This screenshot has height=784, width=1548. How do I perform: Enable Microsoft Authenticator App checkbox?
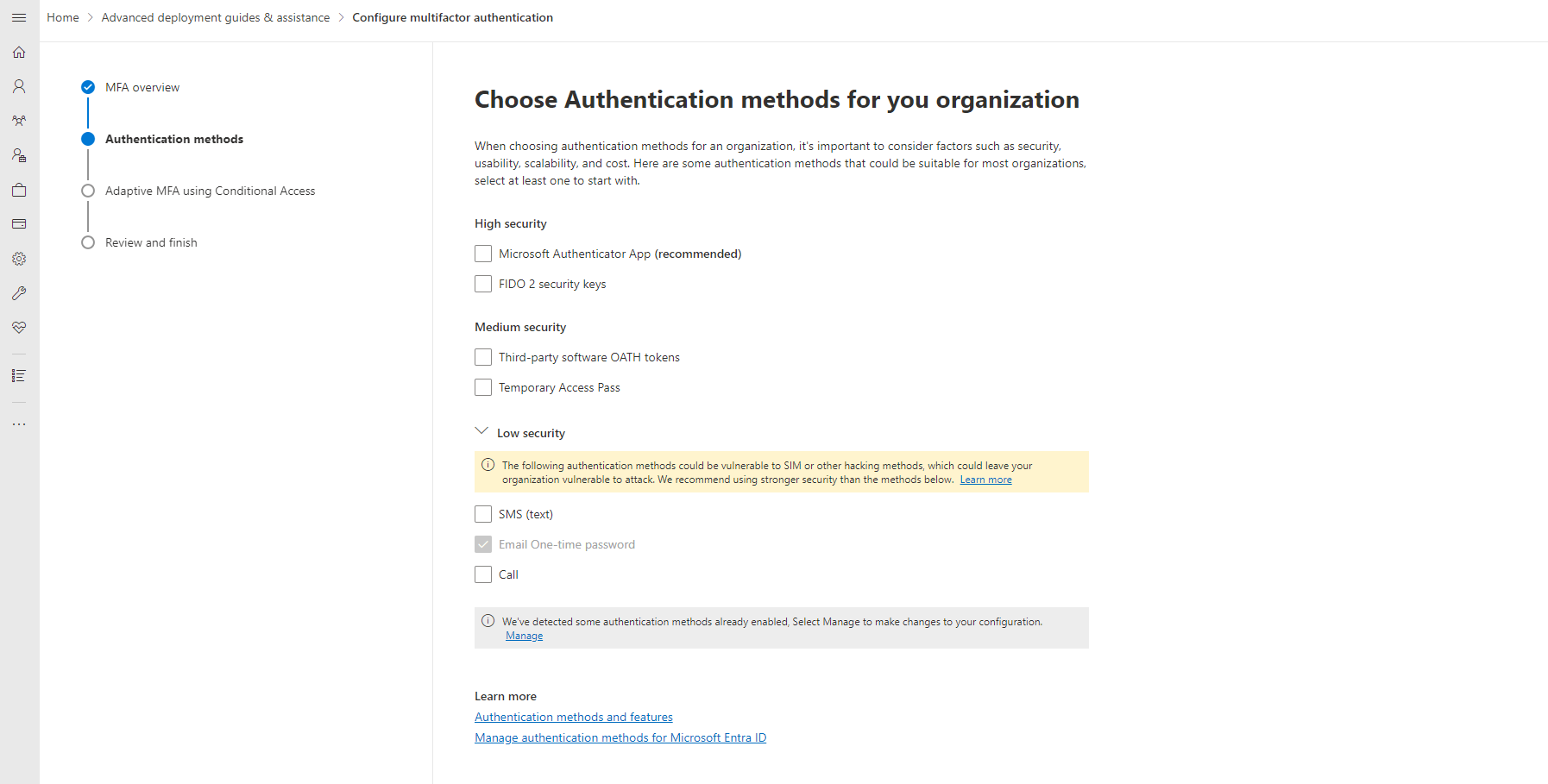click(483, 254)
